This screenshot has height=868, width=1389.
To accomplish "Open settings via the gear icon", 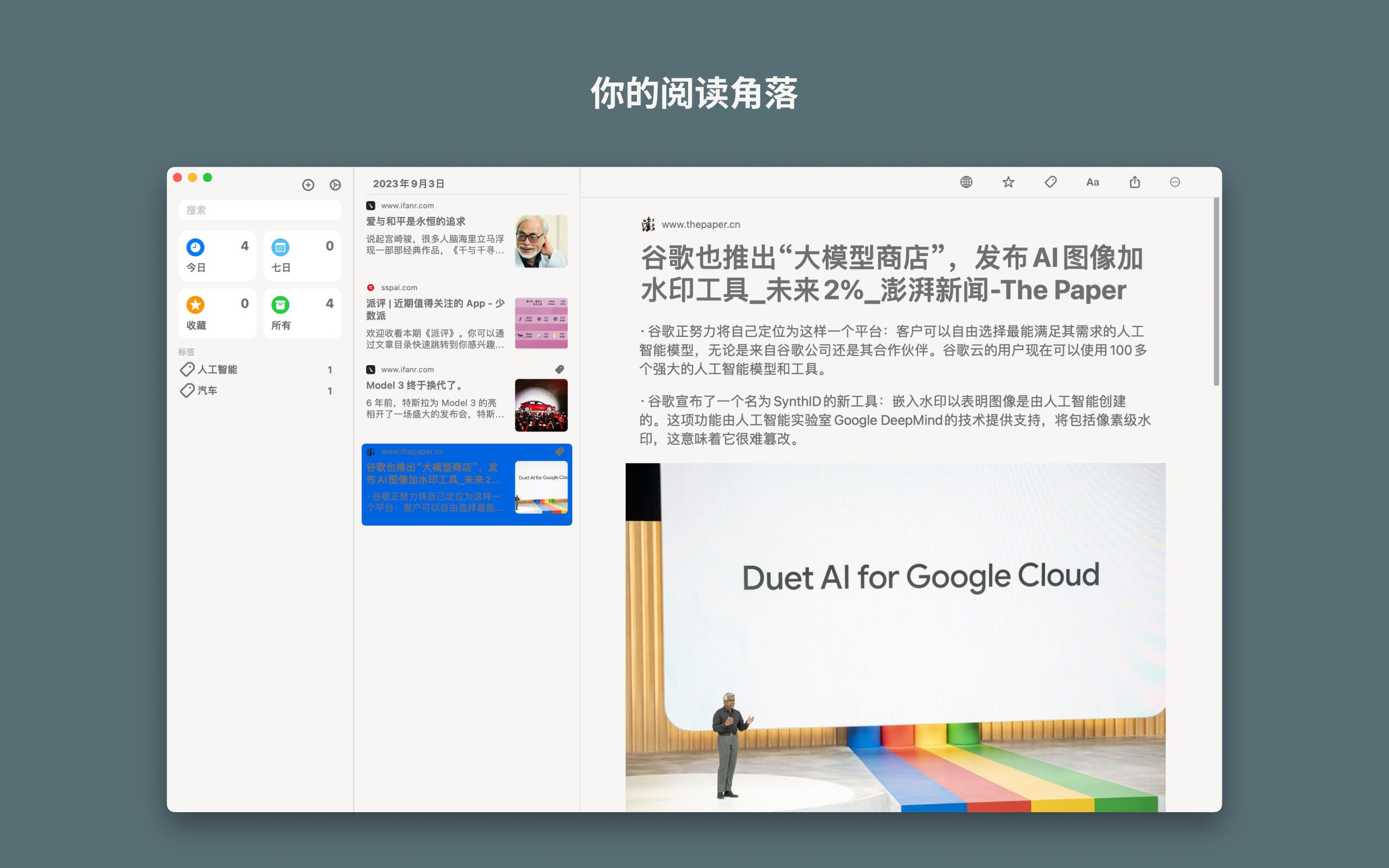I will [335, 185].
